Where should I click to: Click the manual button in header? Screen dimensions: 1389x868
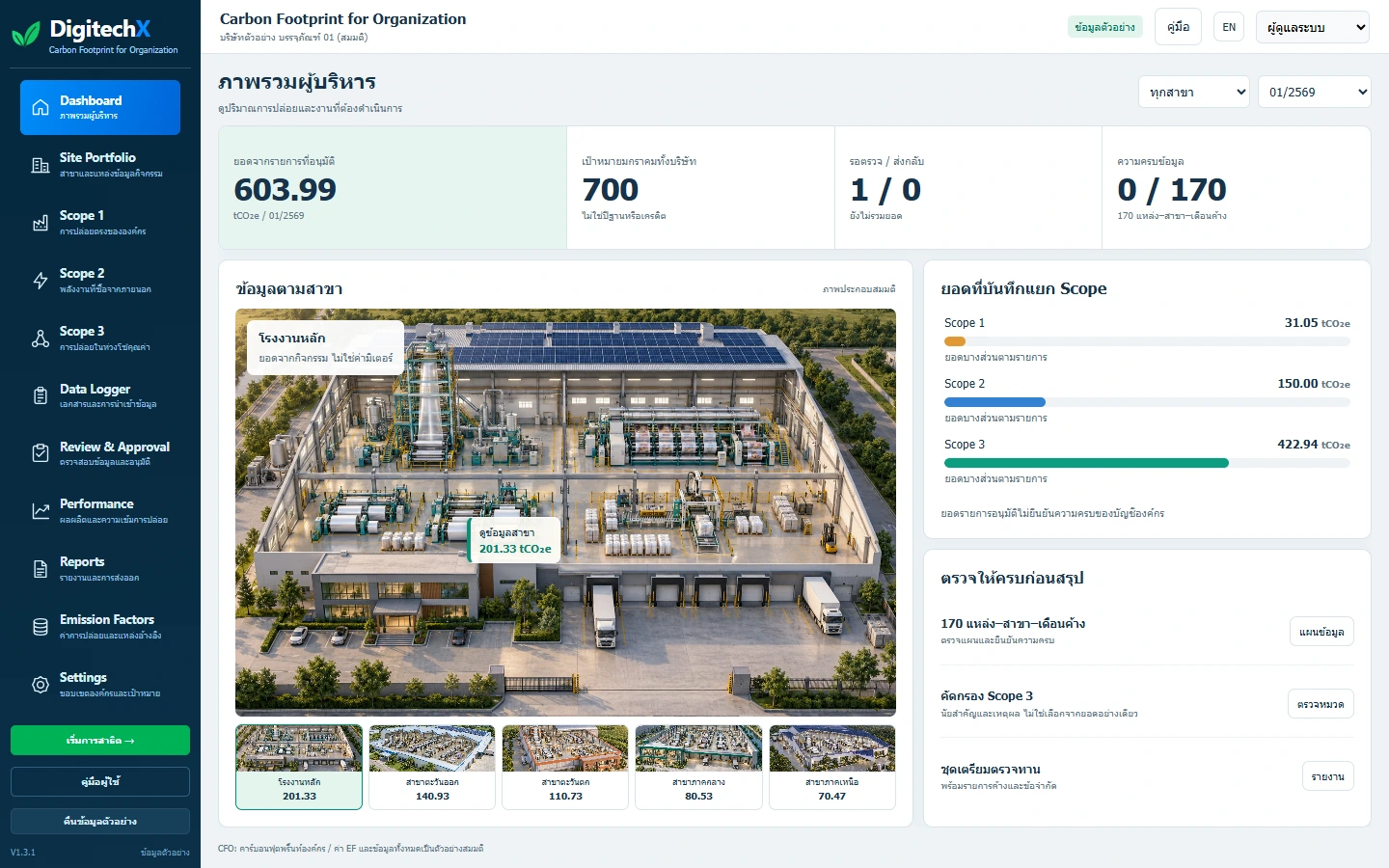click(x=1178, y=27)
